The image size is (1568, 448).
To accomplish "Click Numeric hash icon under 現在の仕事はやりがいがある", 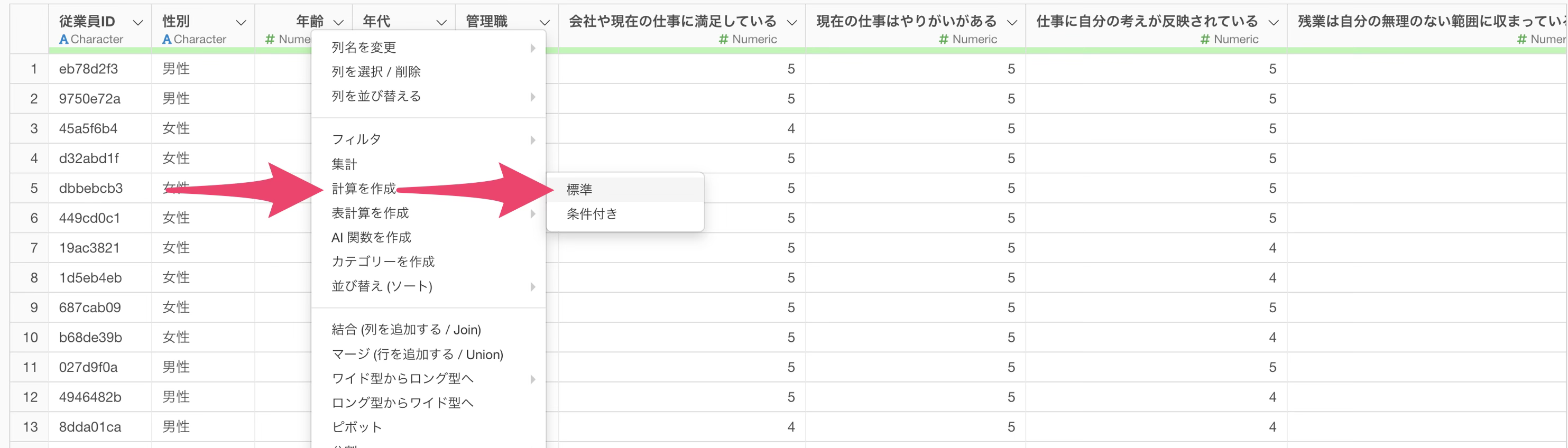I will coord(944,40).
